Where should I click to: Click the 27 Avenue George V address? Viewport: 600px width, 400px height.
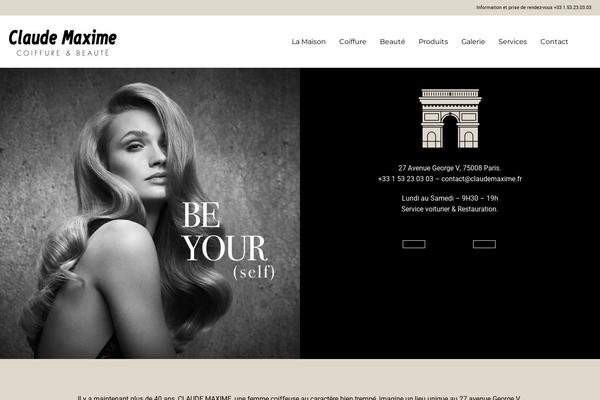point(450,168)
